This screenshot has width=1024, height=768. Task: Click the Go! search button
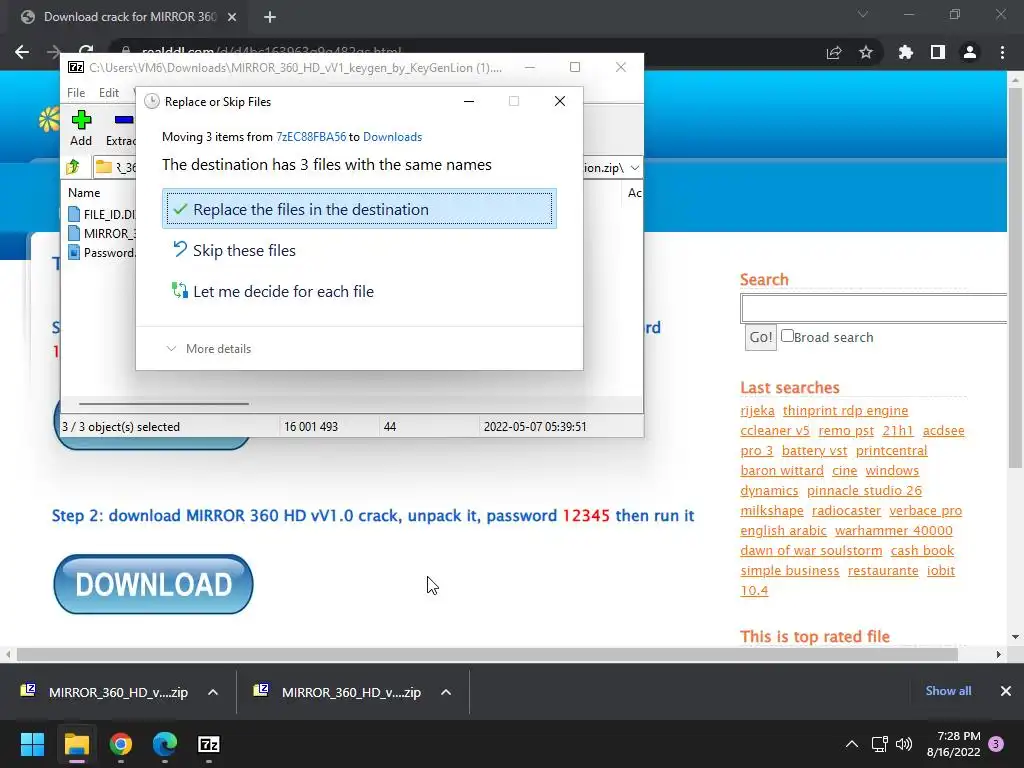point(760,337)
